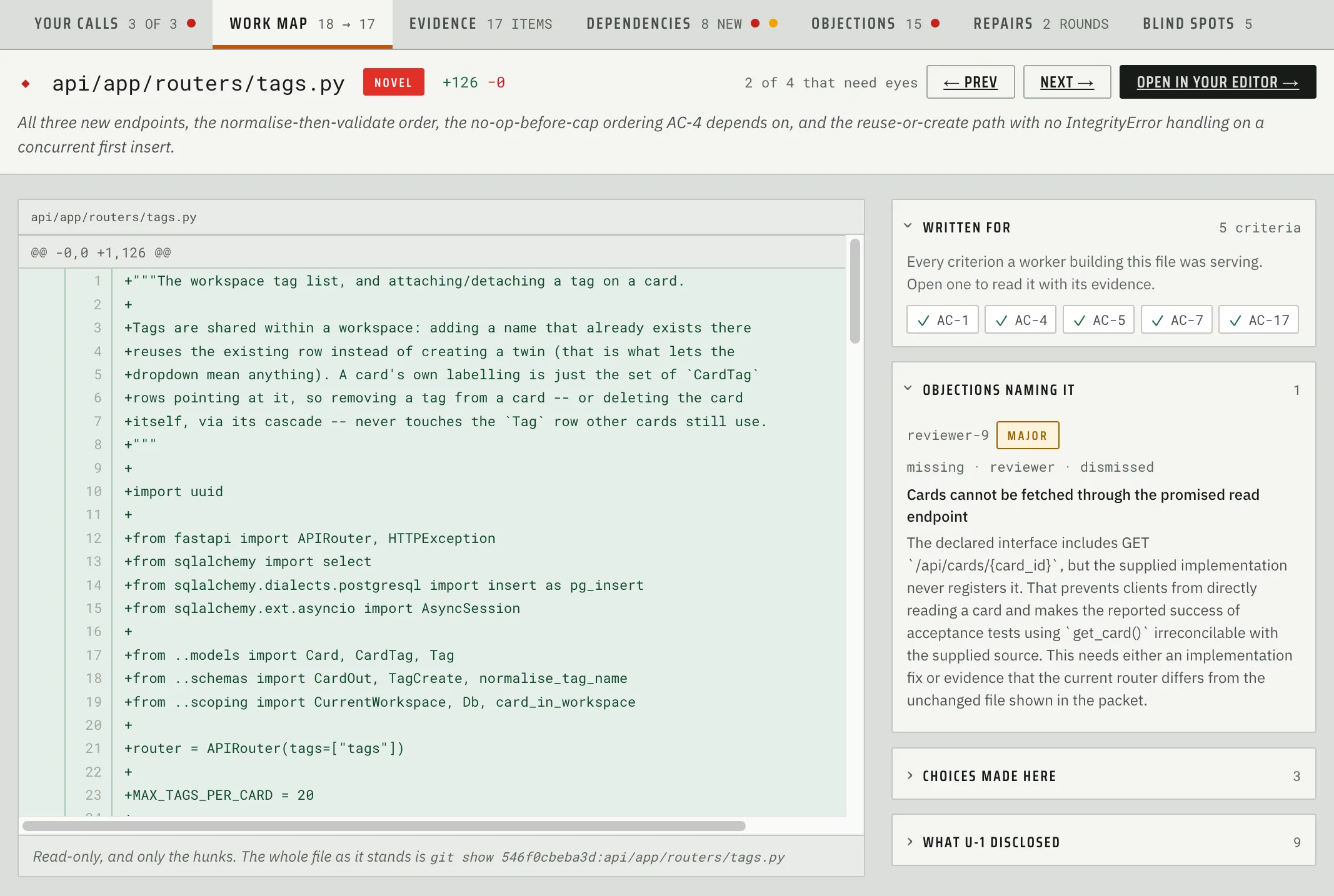
Task: Collapse the Objections Naming It chevron
Action: pyautogui.click(x=908, y=389)
